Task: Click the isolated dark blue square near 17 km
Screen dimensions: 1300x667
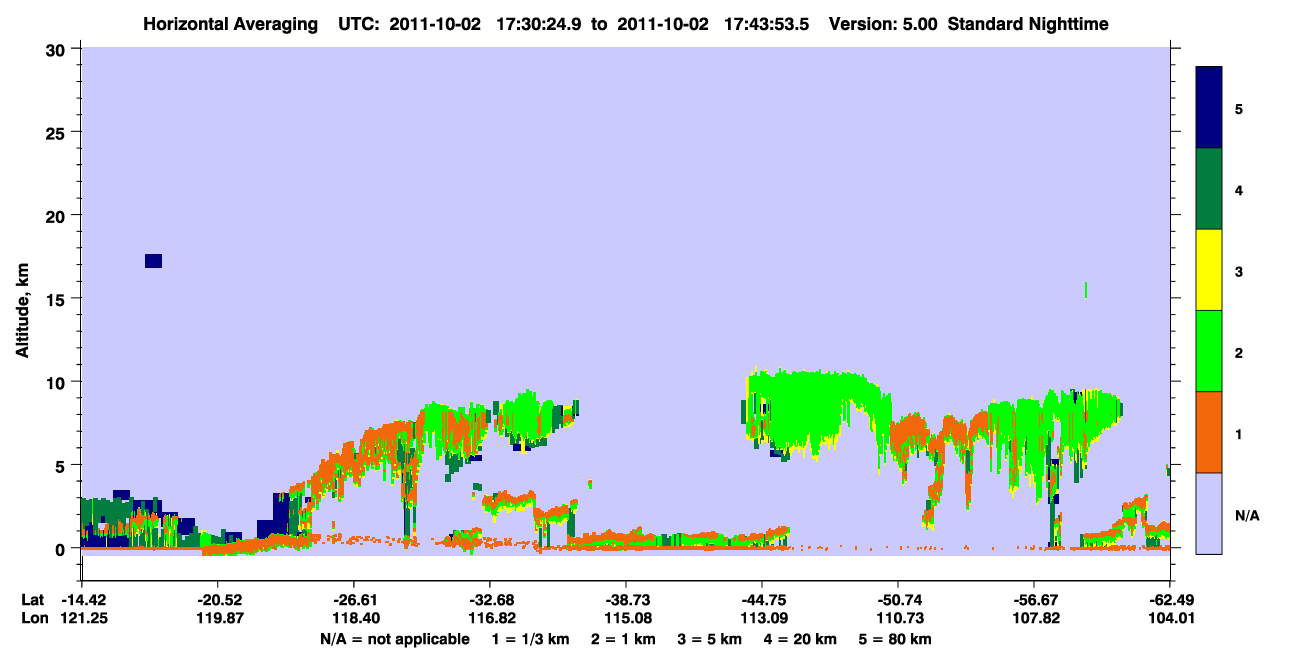Action: point(153,261)
